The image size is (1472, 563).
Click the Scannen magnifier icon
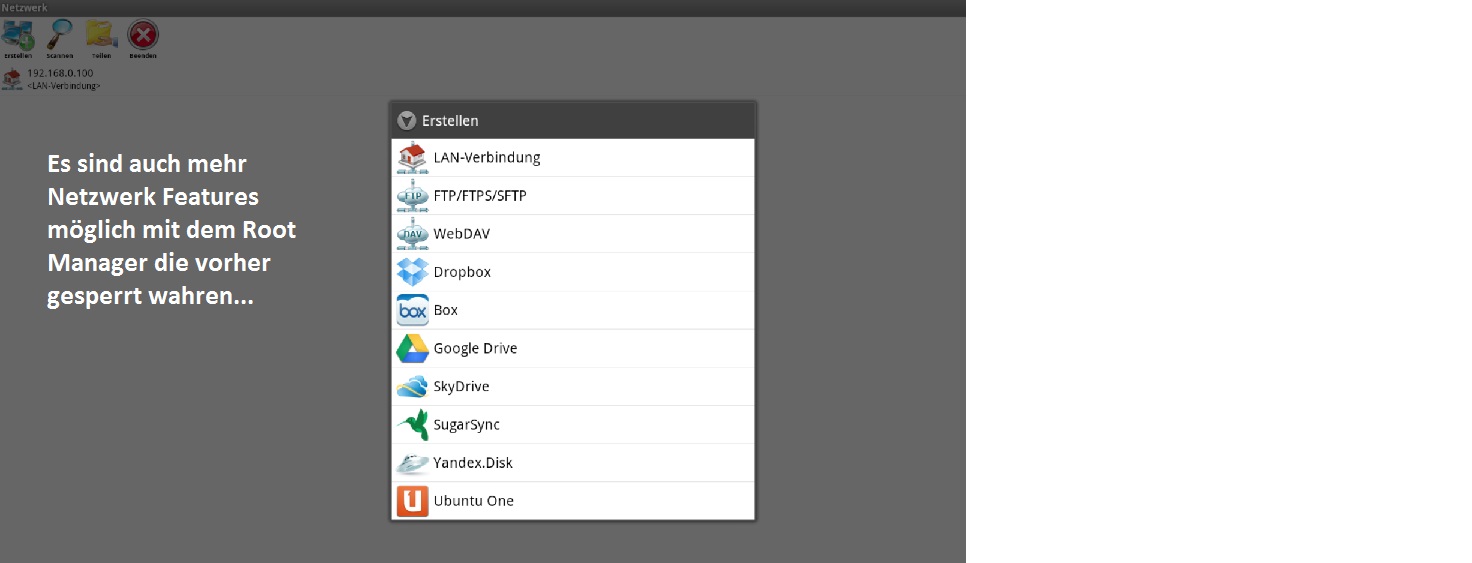[60, 38]
